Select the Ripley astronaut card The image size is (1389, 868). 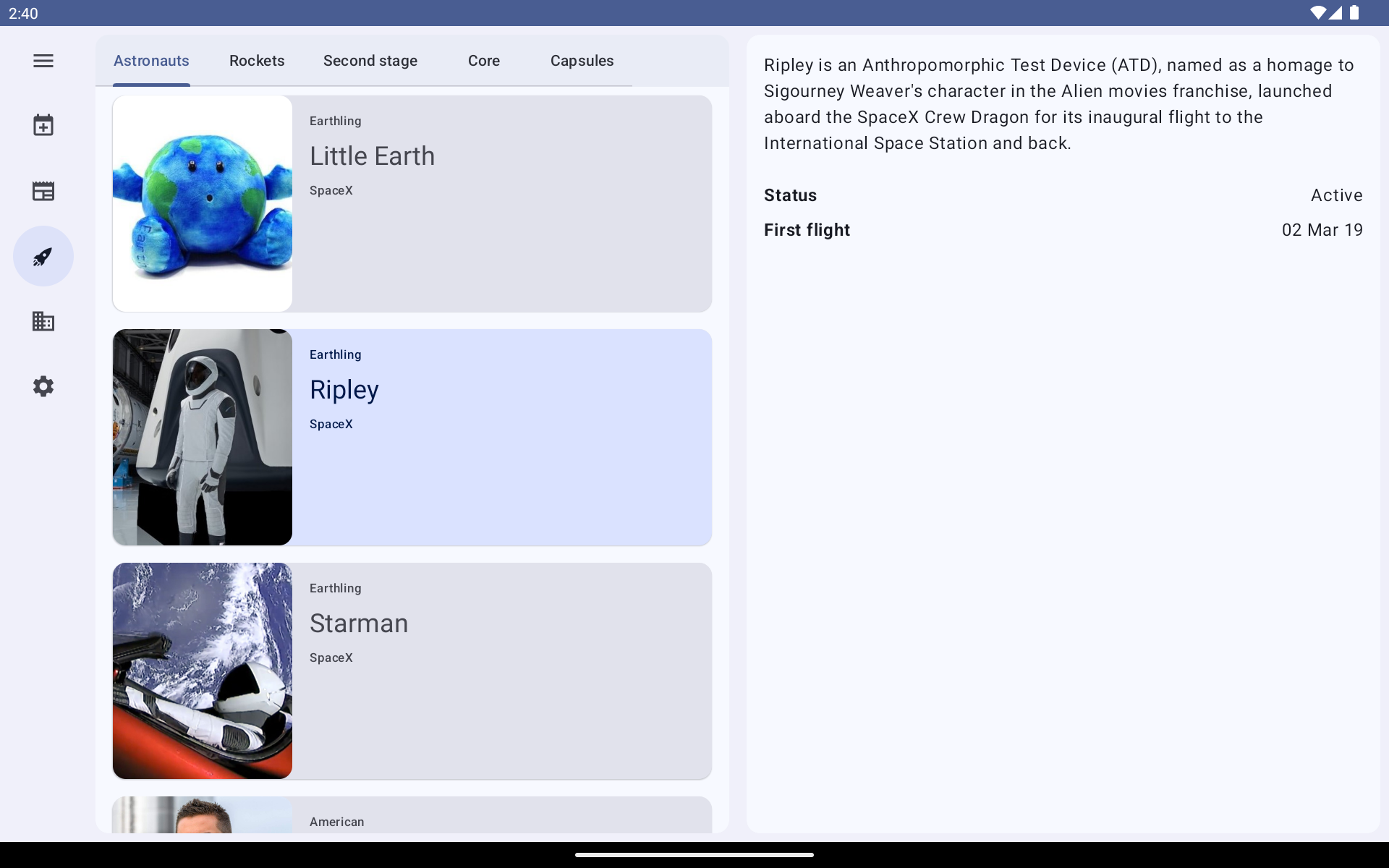point(412,438)
